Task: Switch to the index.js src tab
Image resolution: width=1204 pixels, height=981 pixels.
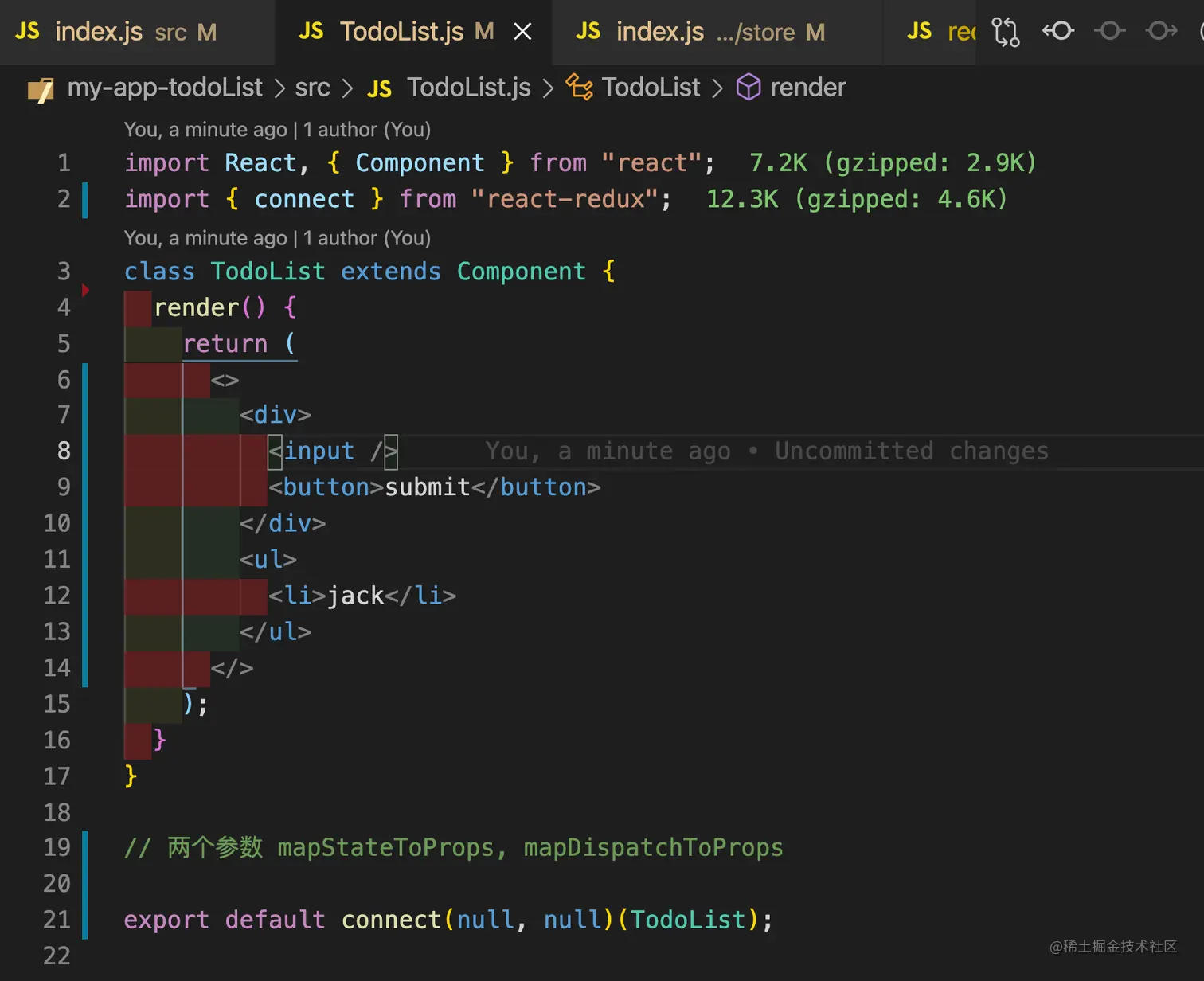Action: 137,32
